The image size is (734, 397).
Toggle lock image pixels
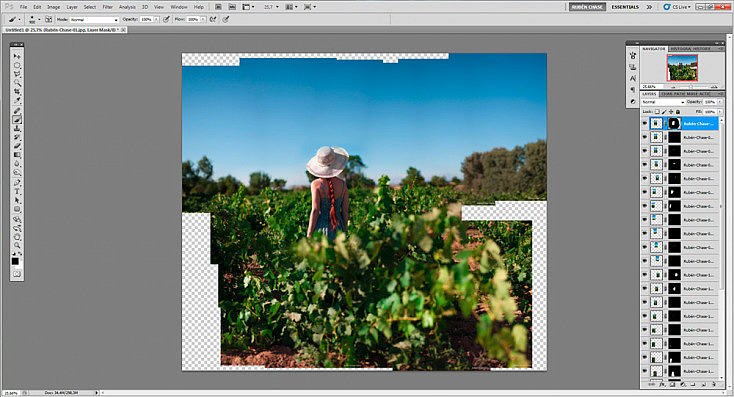point(664,112)
